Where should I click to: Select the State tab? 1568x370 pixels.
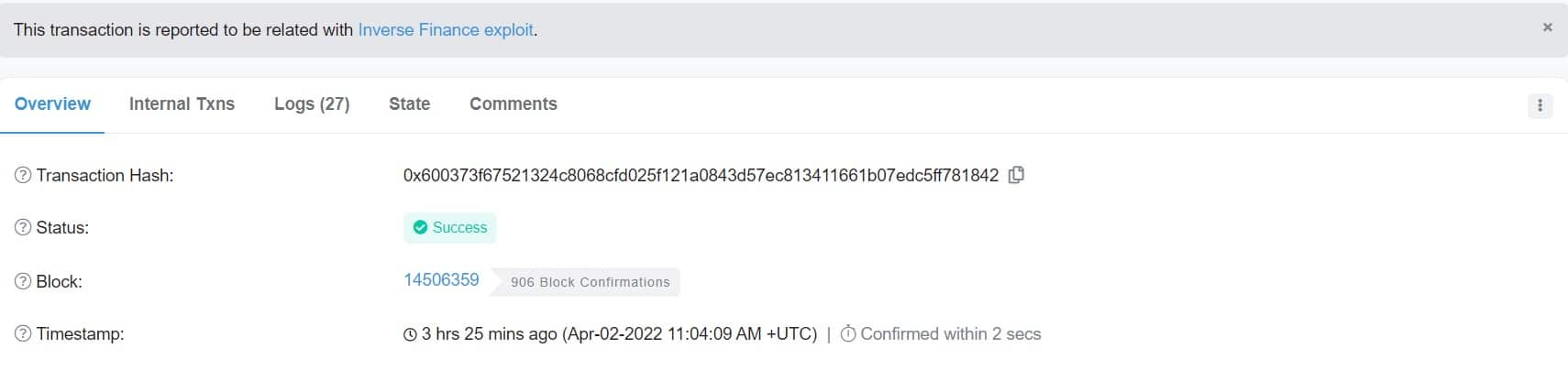409,104
